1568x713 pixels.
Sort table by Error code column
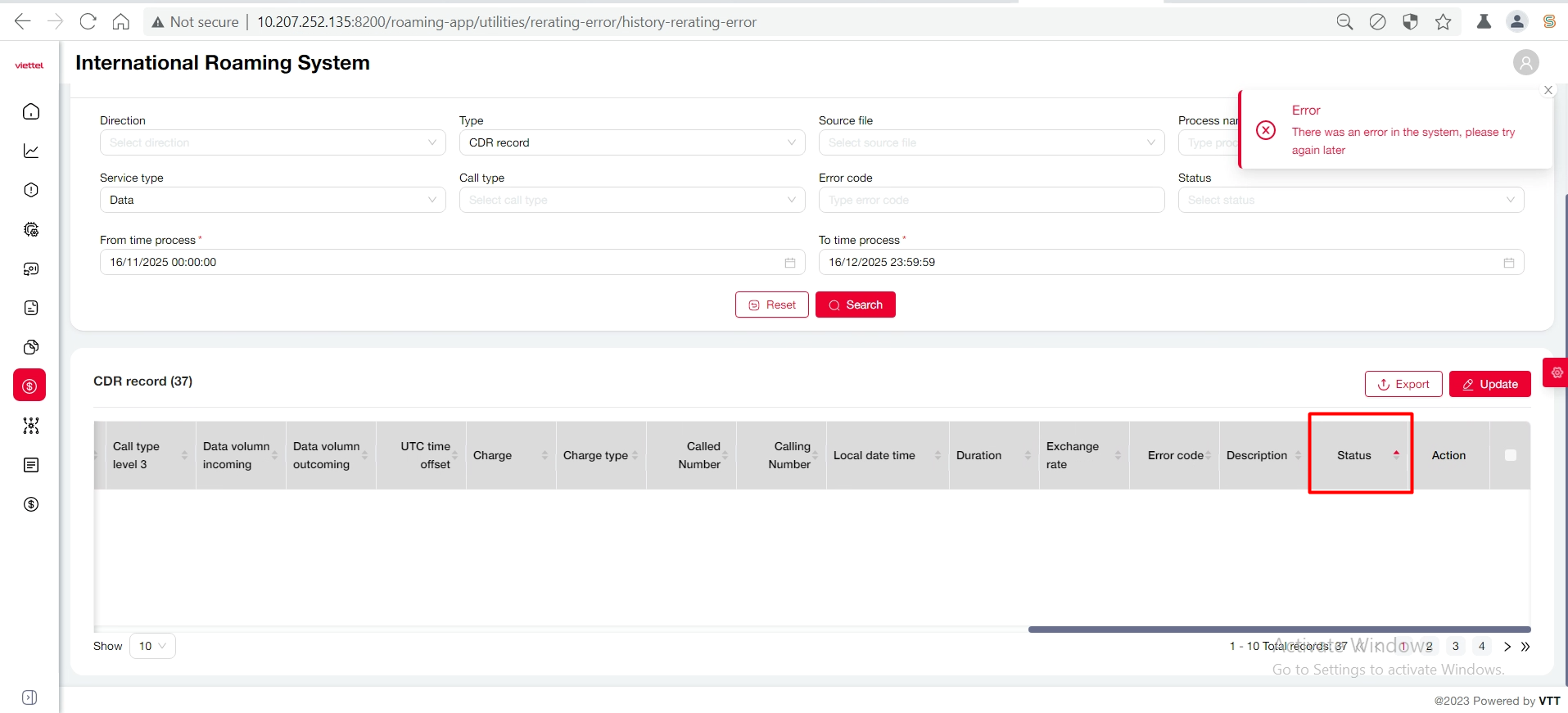click(1176, 455)
